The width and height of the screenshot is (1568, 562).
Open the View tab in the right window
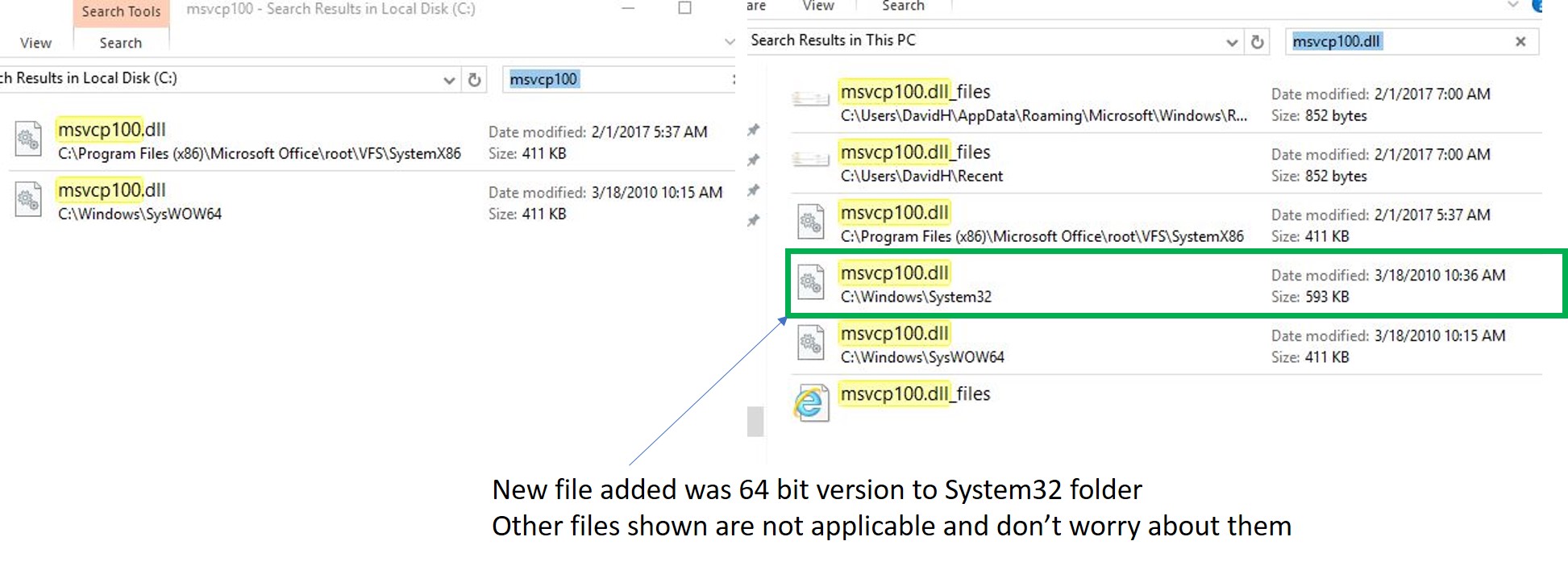click(x=817, y=6)
